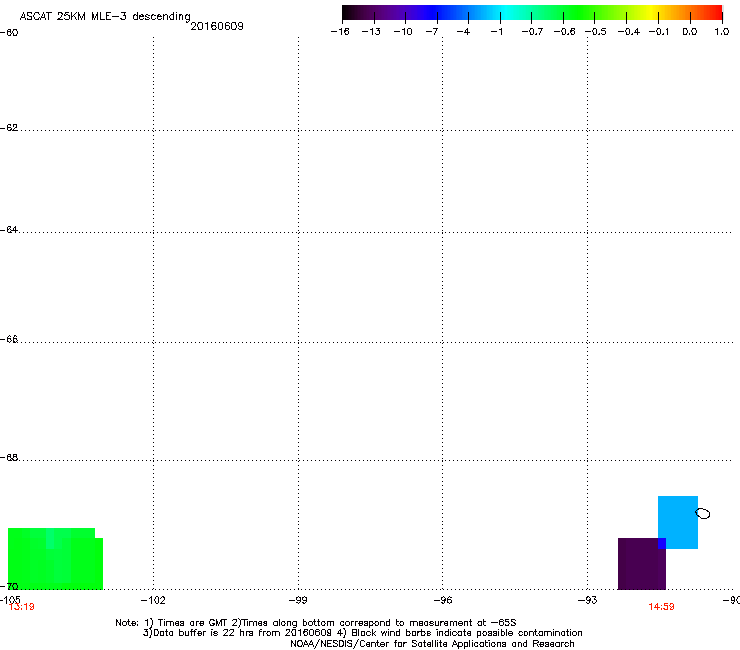Viewport: 740px width, 650px height.
Task: Click the -0.7 color bar label
Action: pos(532,32)
